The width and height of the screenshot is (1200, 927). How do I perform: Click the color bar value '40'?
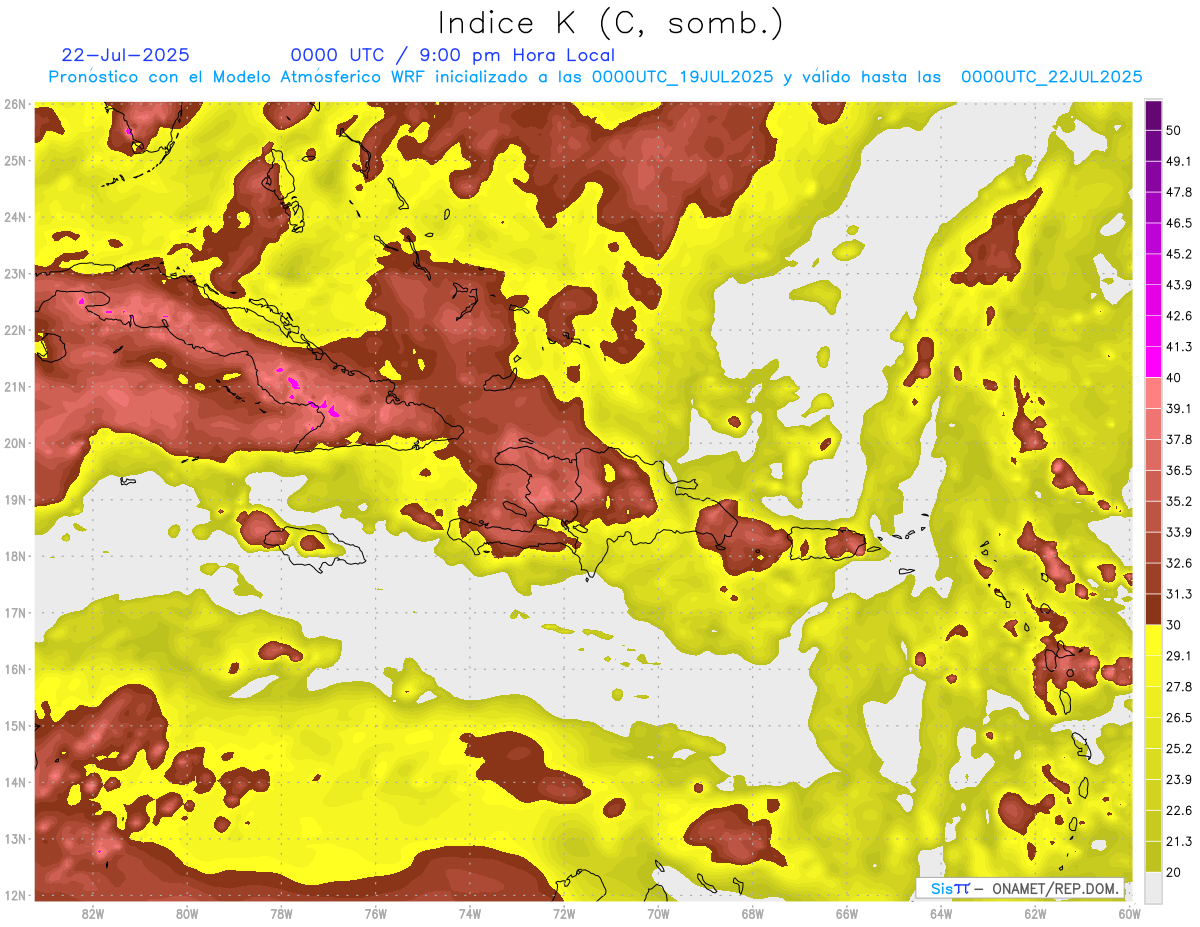[1174, 378]
